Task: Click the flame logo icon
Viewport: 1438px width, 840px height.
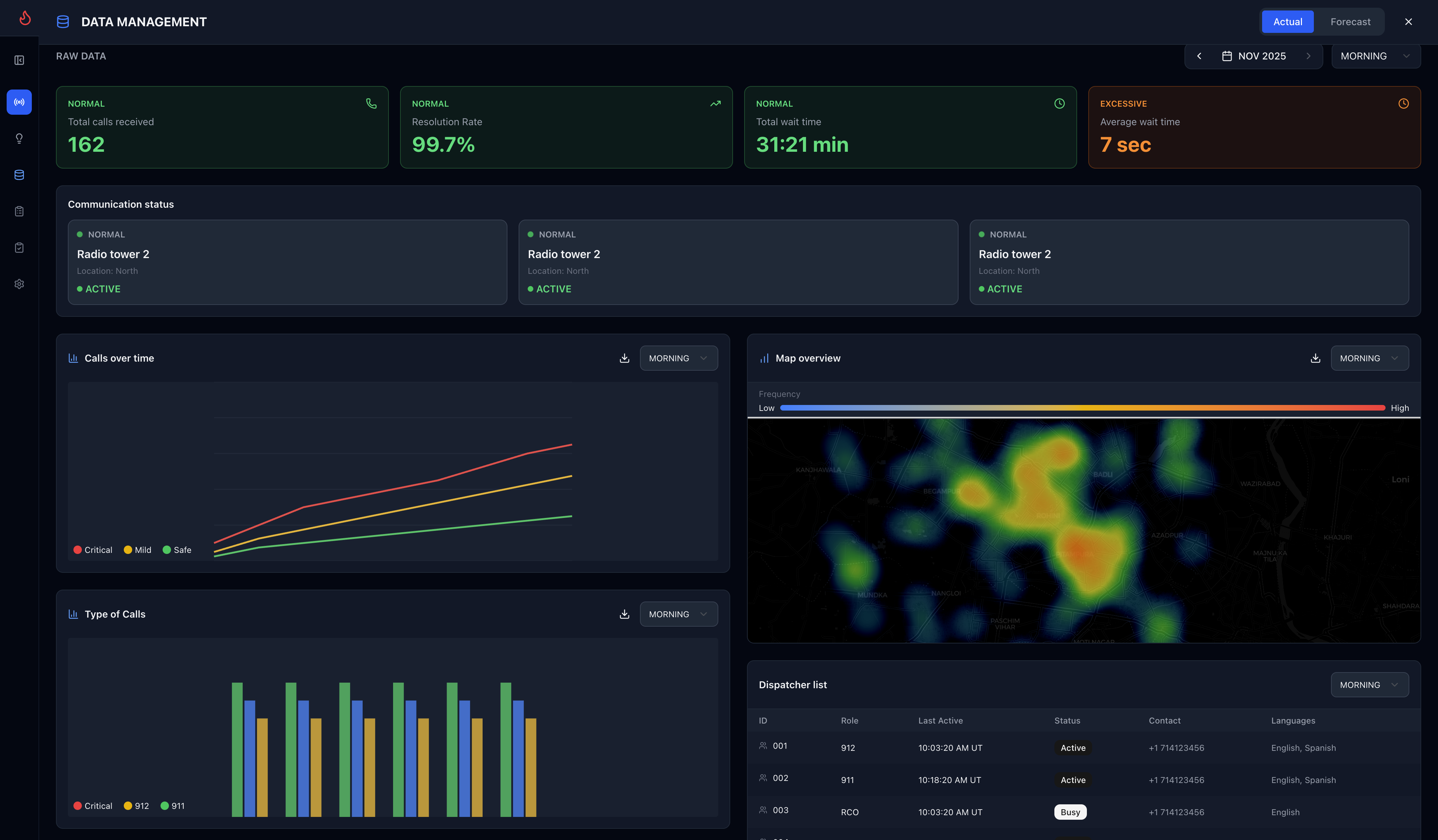Action: (24, 18)
